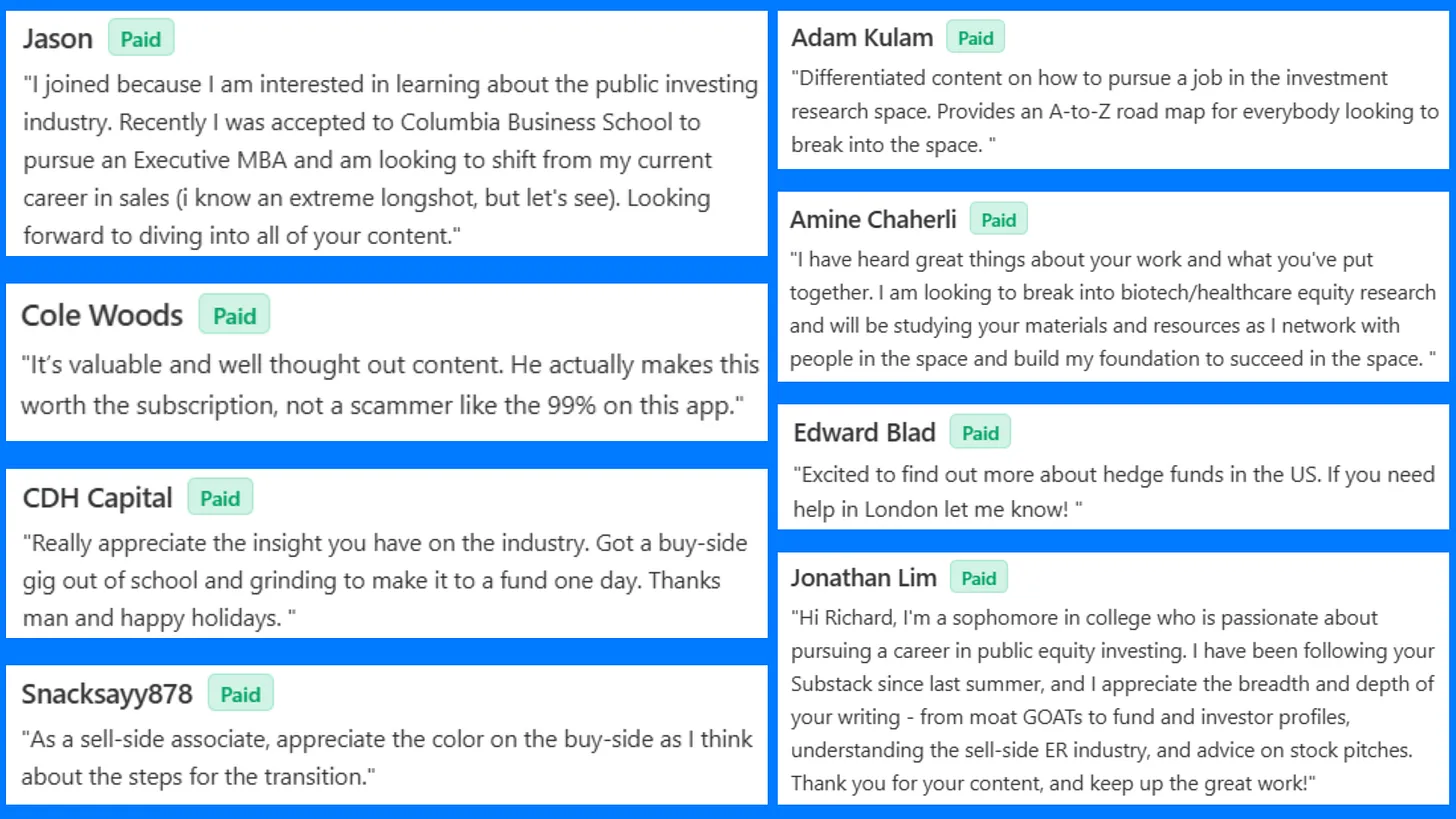Select the Edward Blad name
The height and width of the screenshot is (819, 1456).
[865, 433]
